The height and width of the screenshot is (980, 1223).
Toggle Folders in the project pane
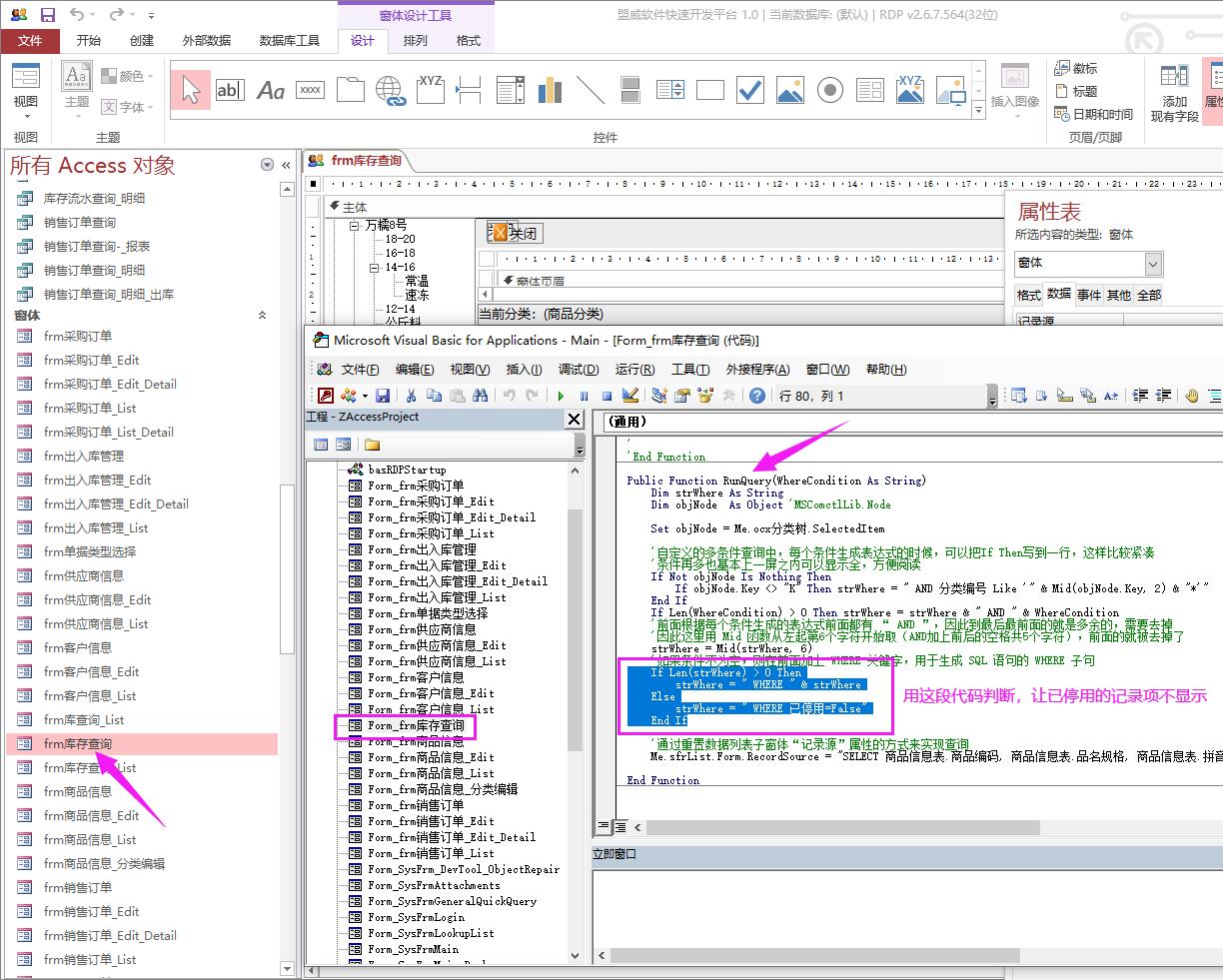click(372, 445)
